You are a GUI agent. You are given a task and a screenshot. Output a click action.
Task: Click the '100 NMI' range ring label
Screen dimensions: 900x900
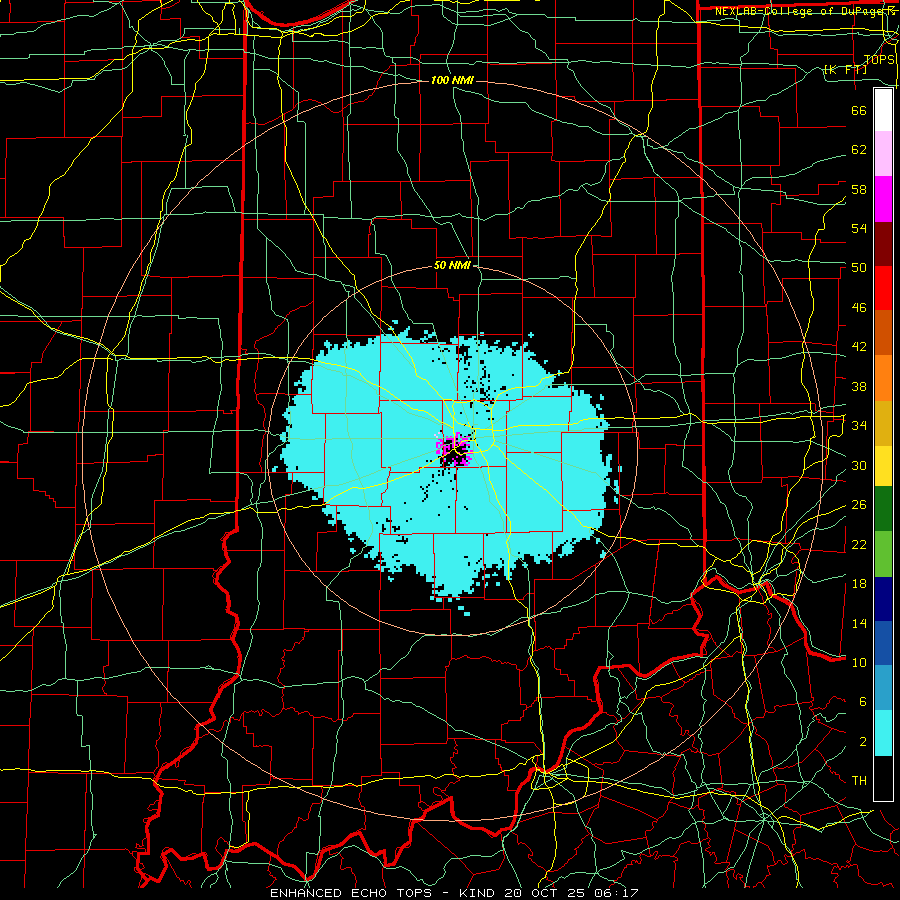452,80
